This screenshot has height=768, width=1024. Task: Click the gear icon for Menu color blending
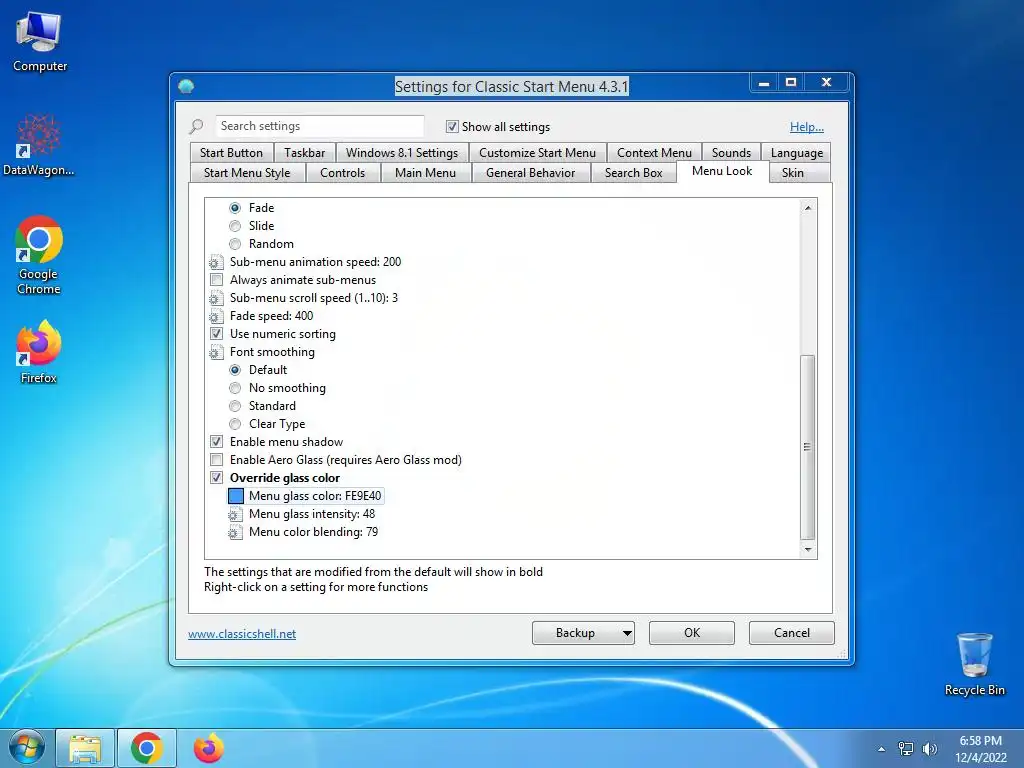[235, 533]
